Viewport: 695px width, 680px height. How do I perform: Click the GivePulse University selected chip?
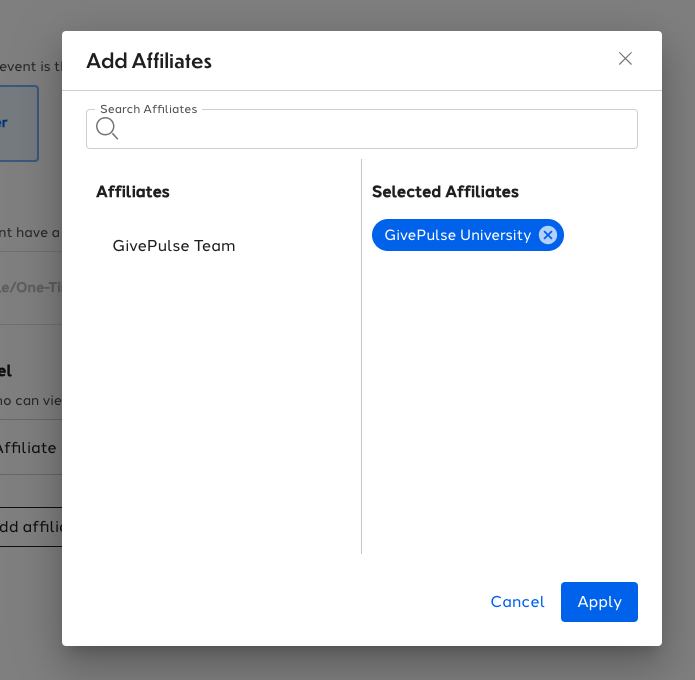(468, 235)
